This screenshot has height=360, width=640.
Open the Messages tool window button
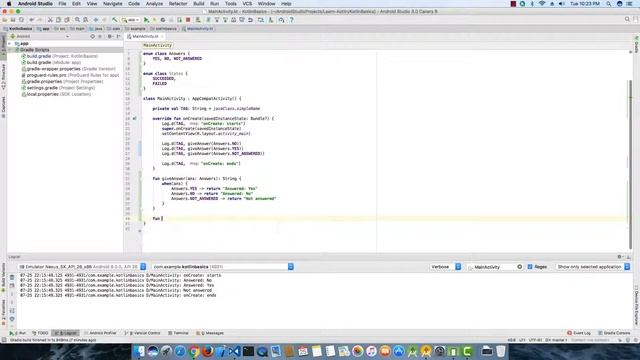tap(210, 333)
